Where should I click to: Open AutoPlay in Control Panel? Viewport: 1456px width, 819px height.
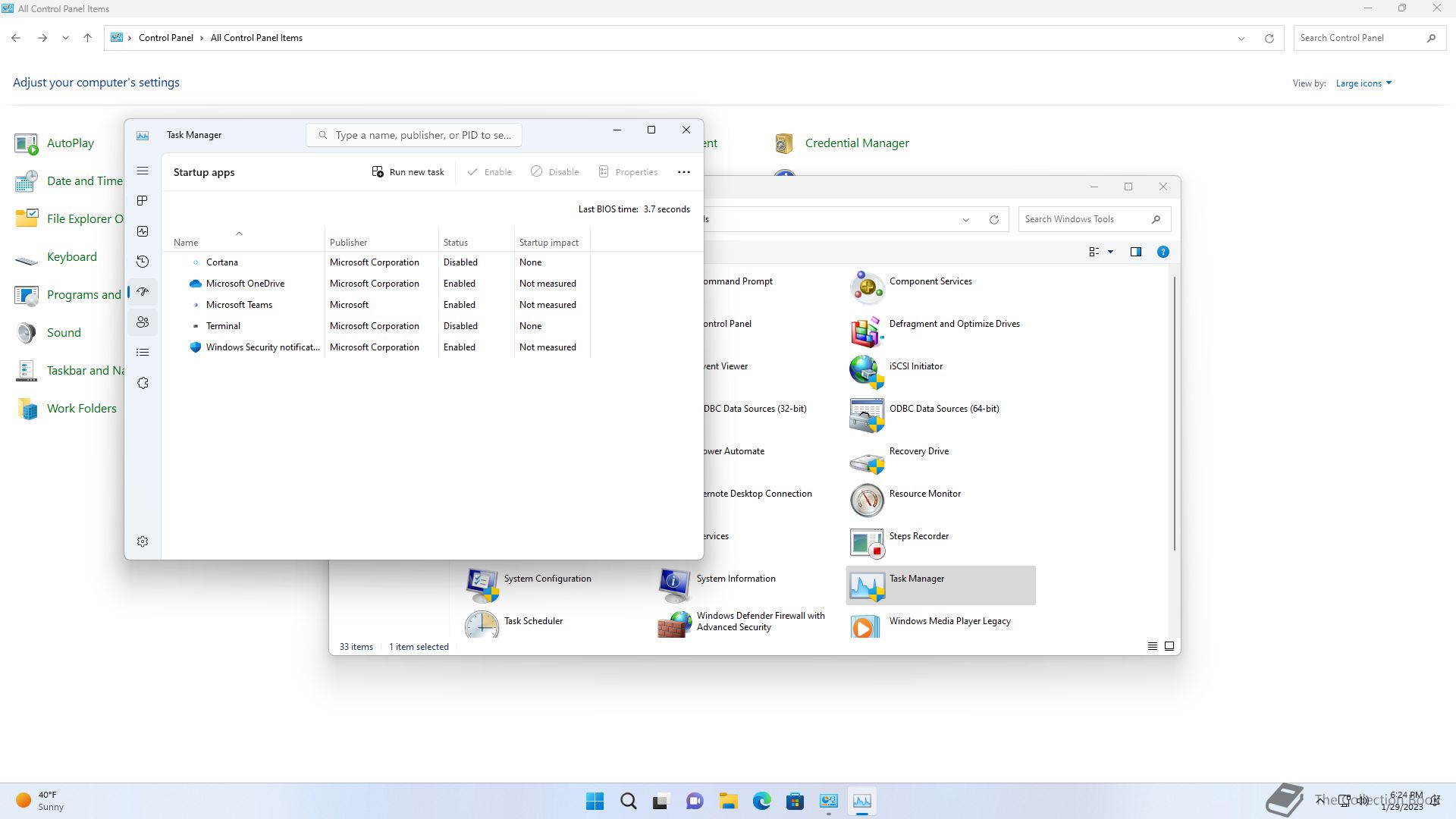[55, 143]
